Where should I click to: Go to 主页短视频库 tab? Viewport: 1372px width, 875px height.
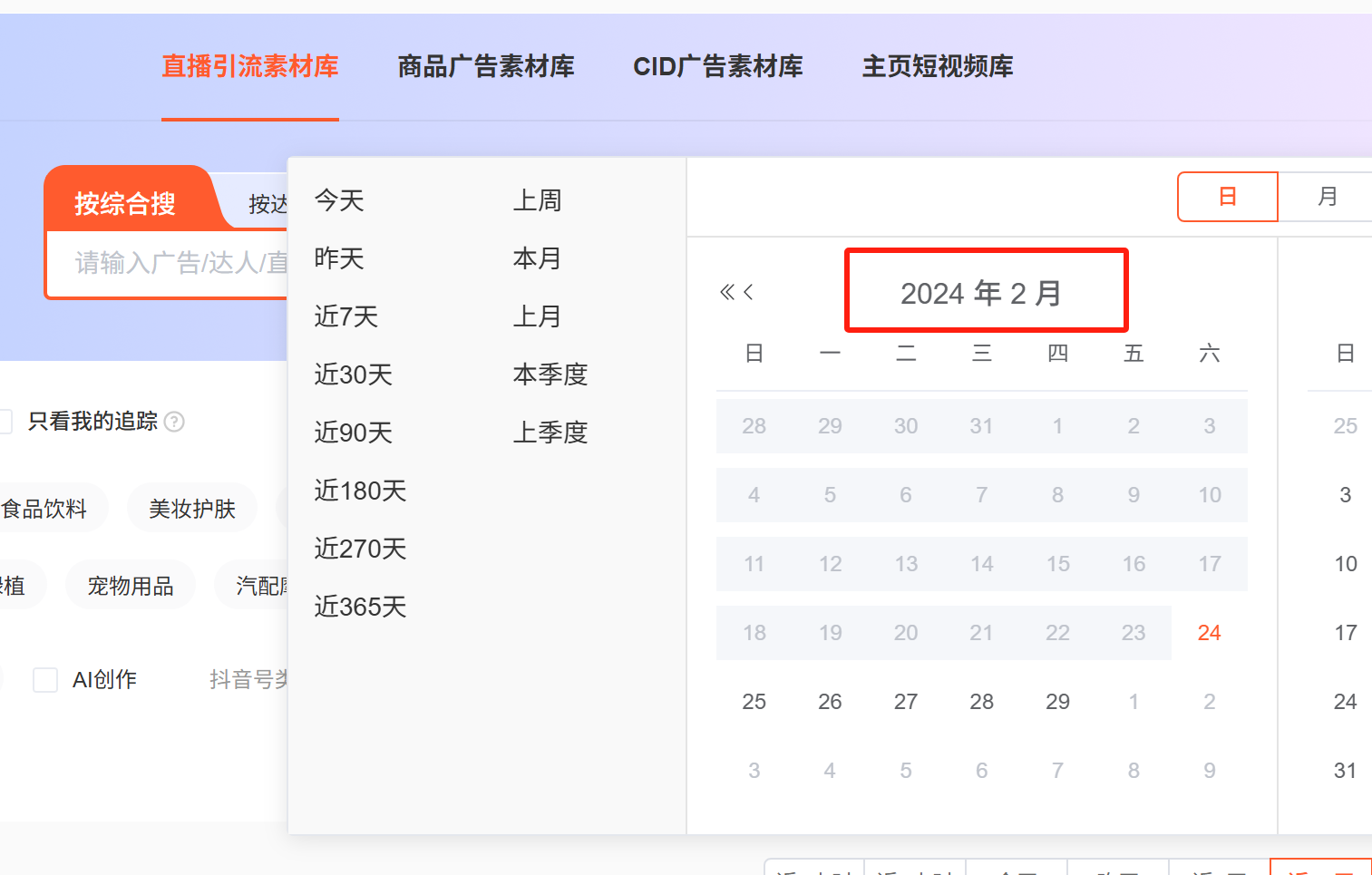pyautogui.click(x=937, y=66)
